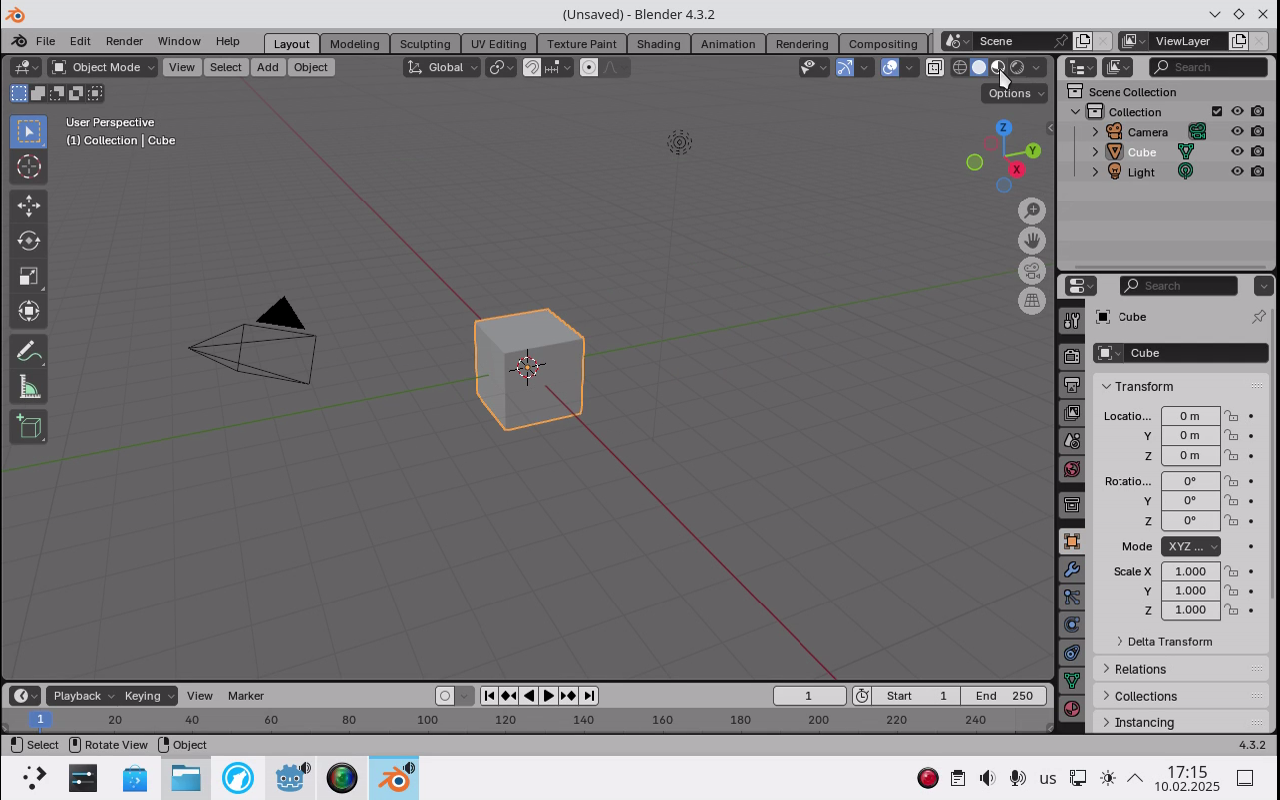The height and width of the screenshot is (800, 1280).
Task: Activate the Annotate tool
Action: [x=29, y=352]
